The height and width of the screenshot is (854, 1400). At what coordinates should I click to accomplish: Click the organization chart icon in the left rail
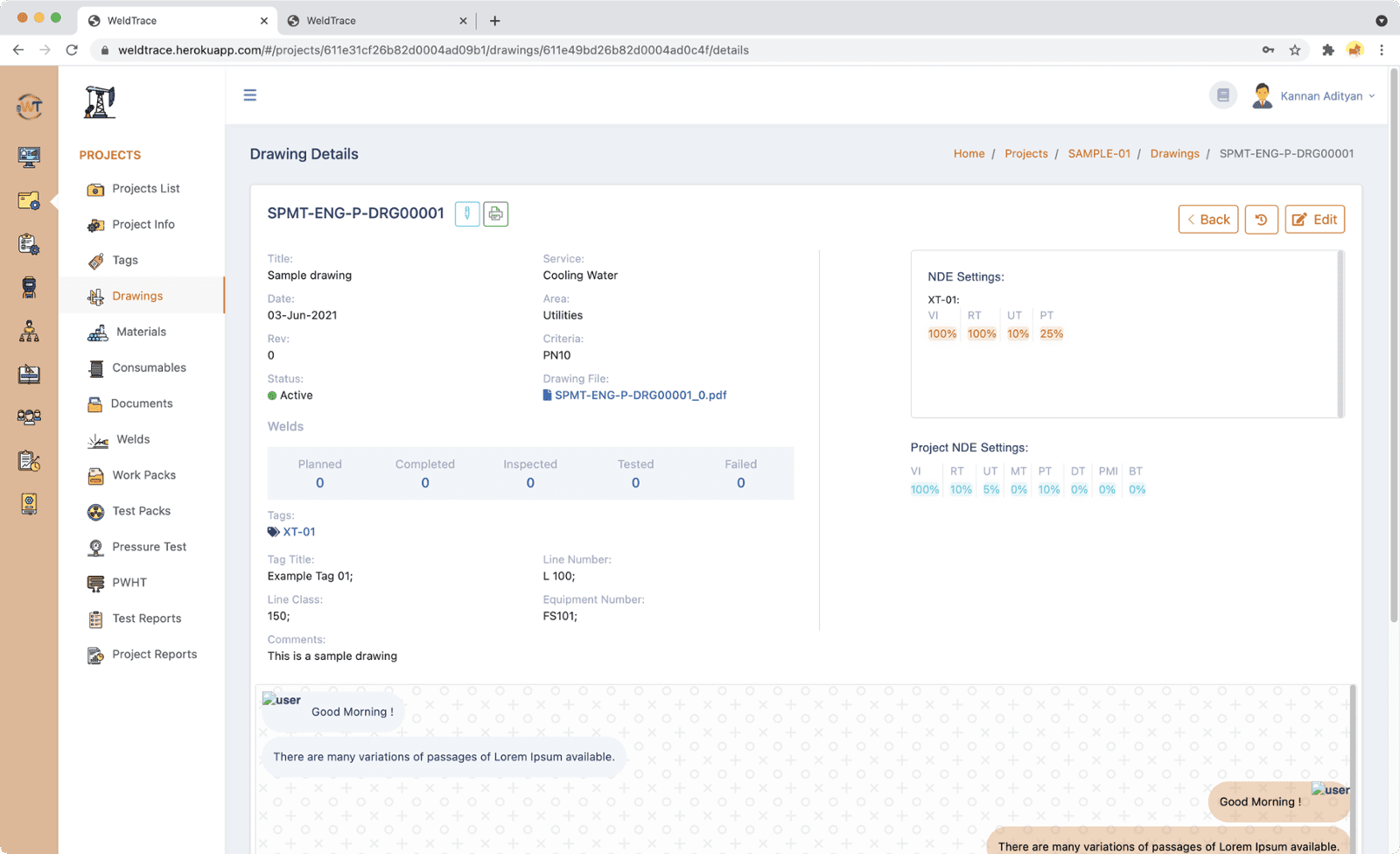[29, 331]
